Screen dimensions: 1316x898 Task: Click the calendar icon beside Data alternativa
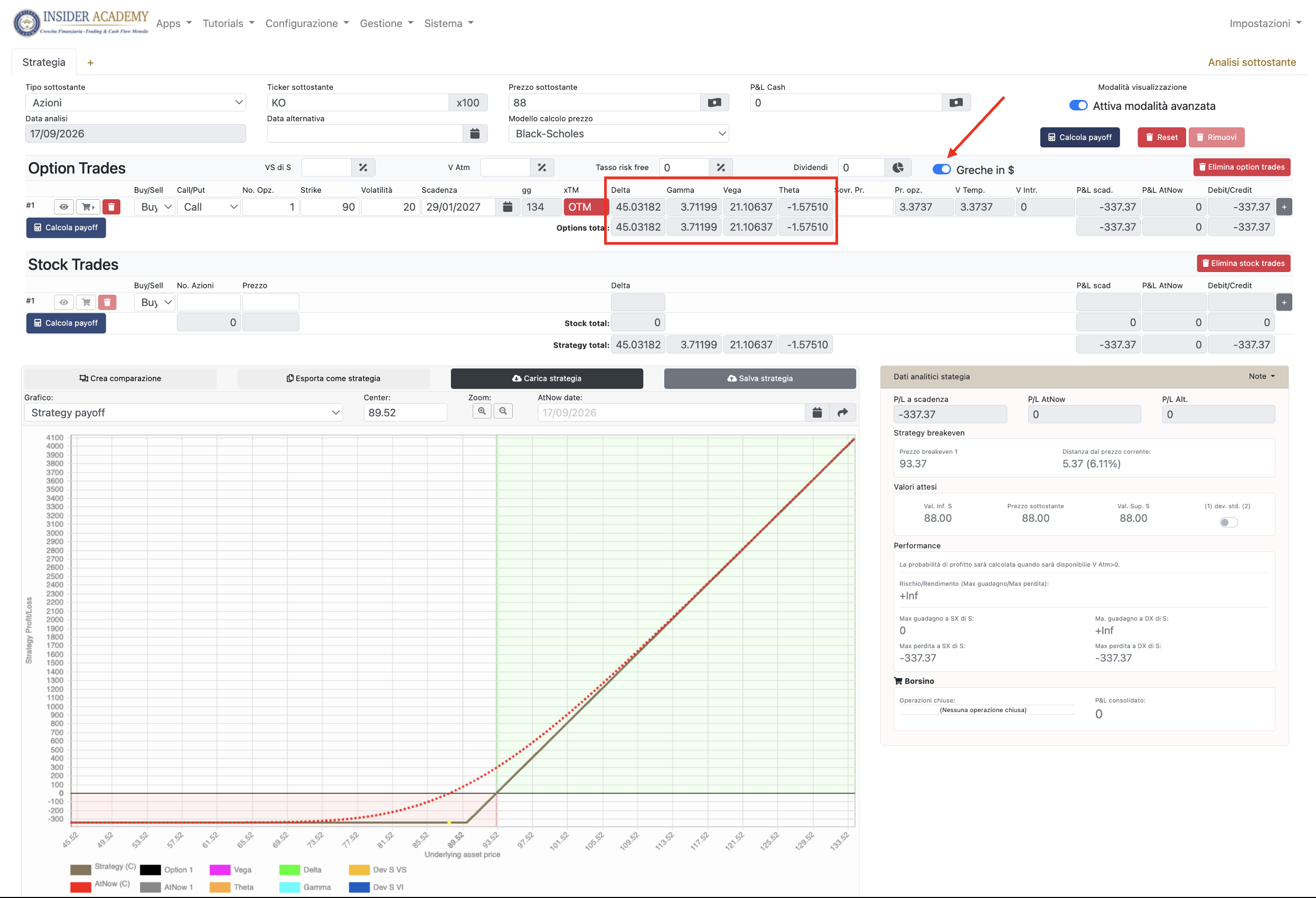475,134
